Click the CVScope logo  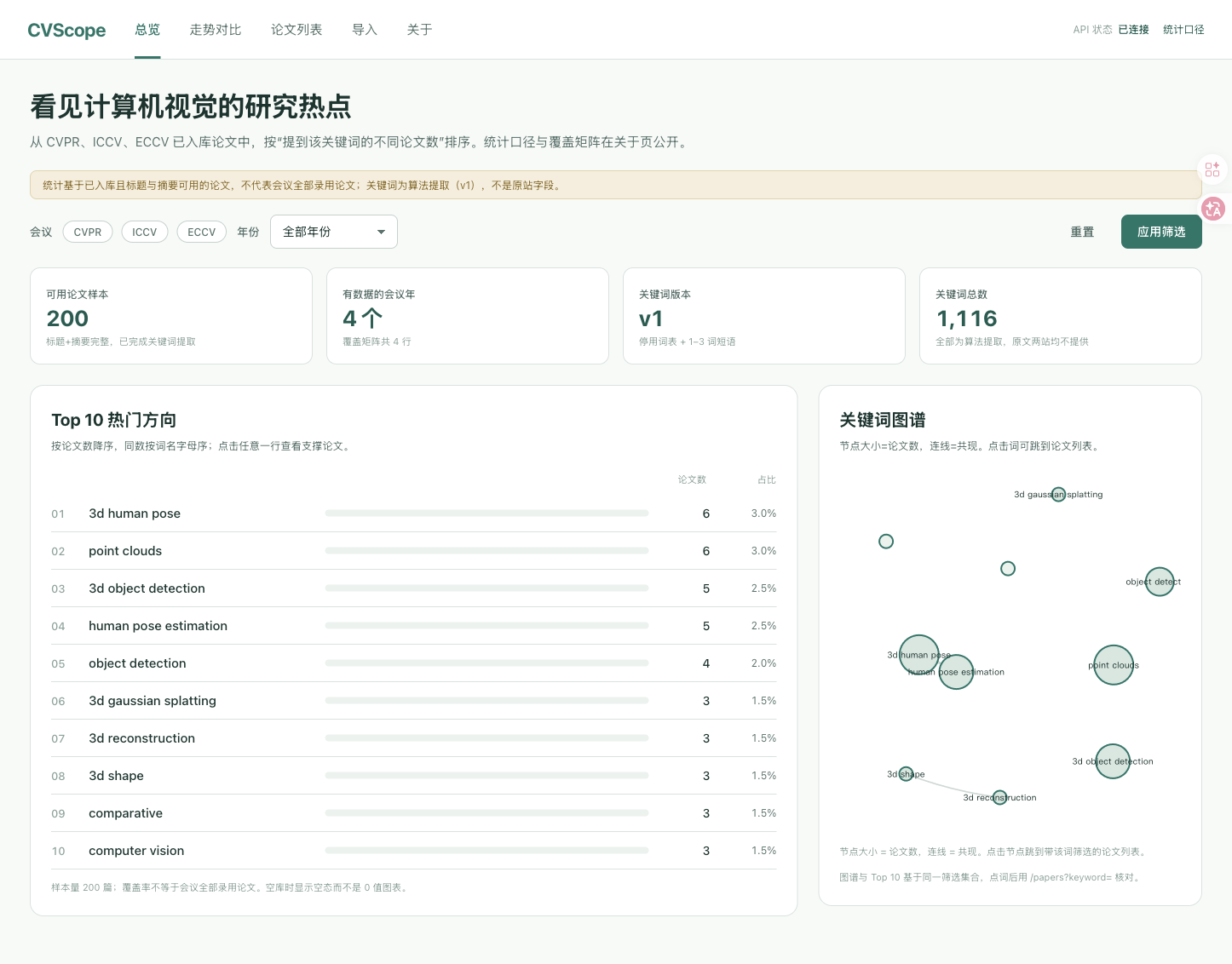(x=66, y=31)
